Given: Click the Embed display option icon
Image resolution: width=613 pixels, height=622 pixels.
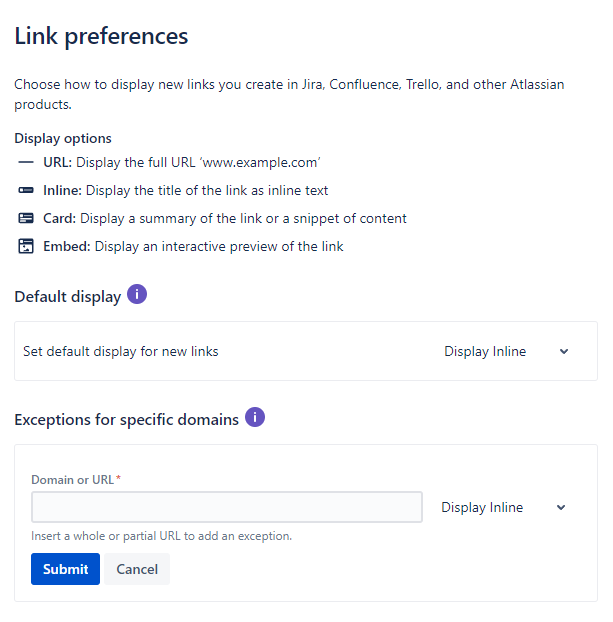Looking at the screenshot, I should coord(26,246).
